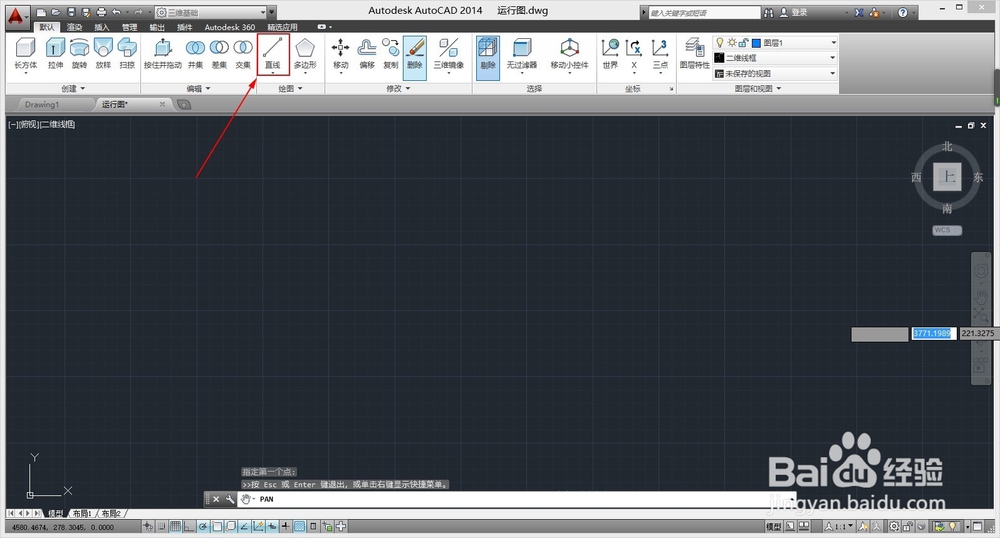Switch to the 渲染 ribbon tab
The width and height of the screenshot is (1000, 538).
(75, 27)
